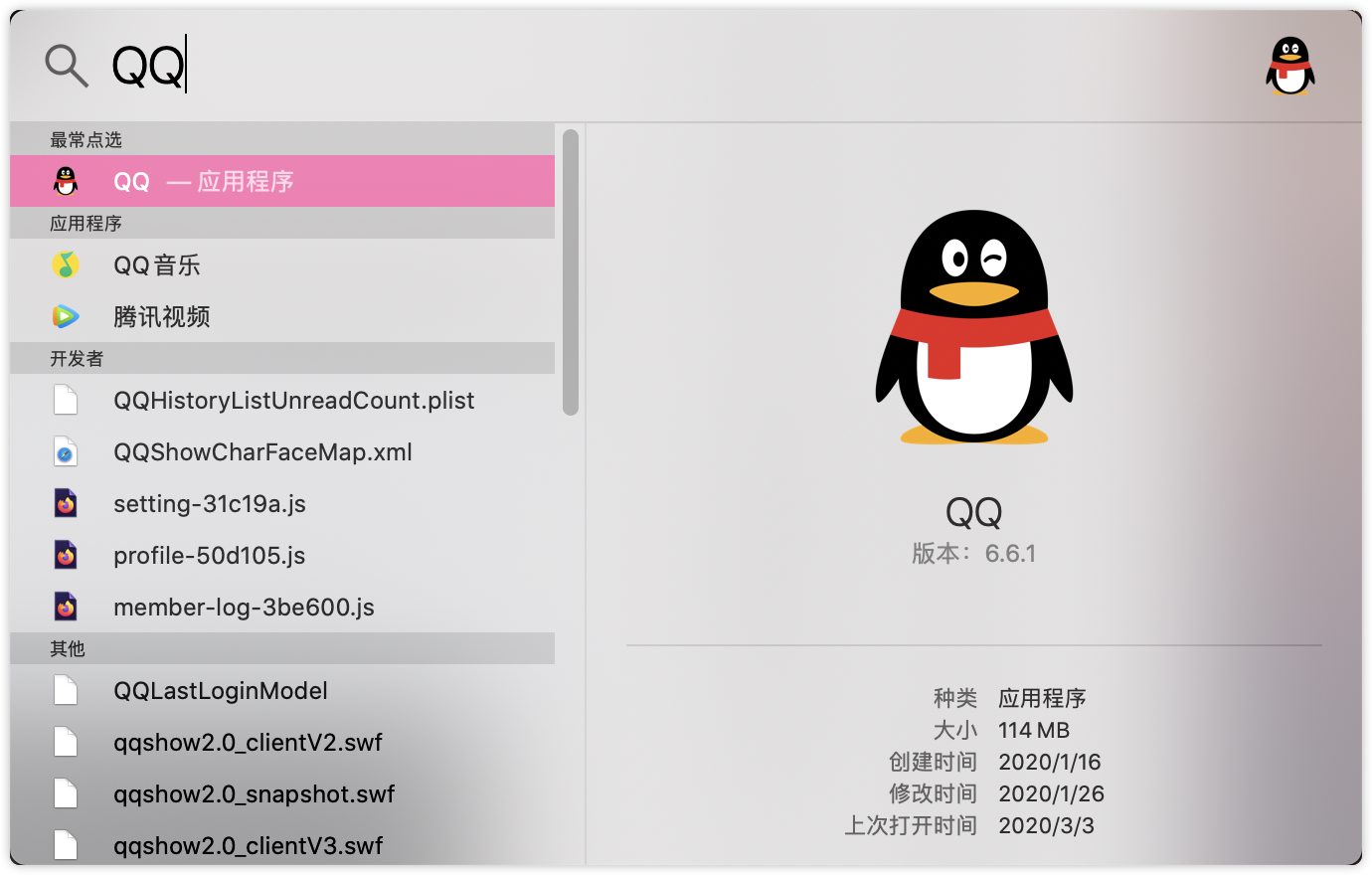
Task: Select QQShowCharFaceMap.xml result
Action: [282, 451]
